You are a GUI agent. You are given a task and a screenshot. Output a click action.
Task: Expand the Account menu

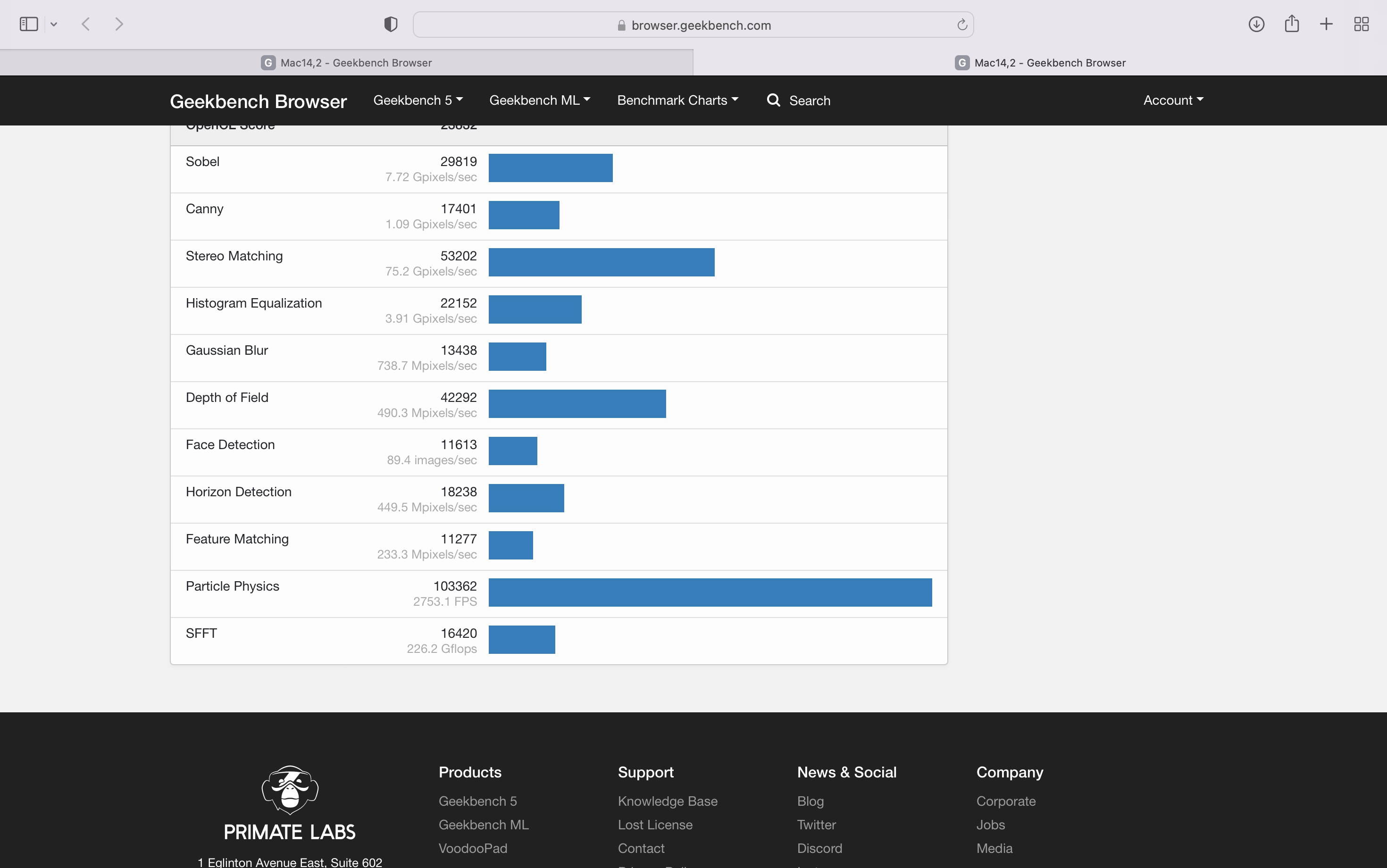point(1173,100)
